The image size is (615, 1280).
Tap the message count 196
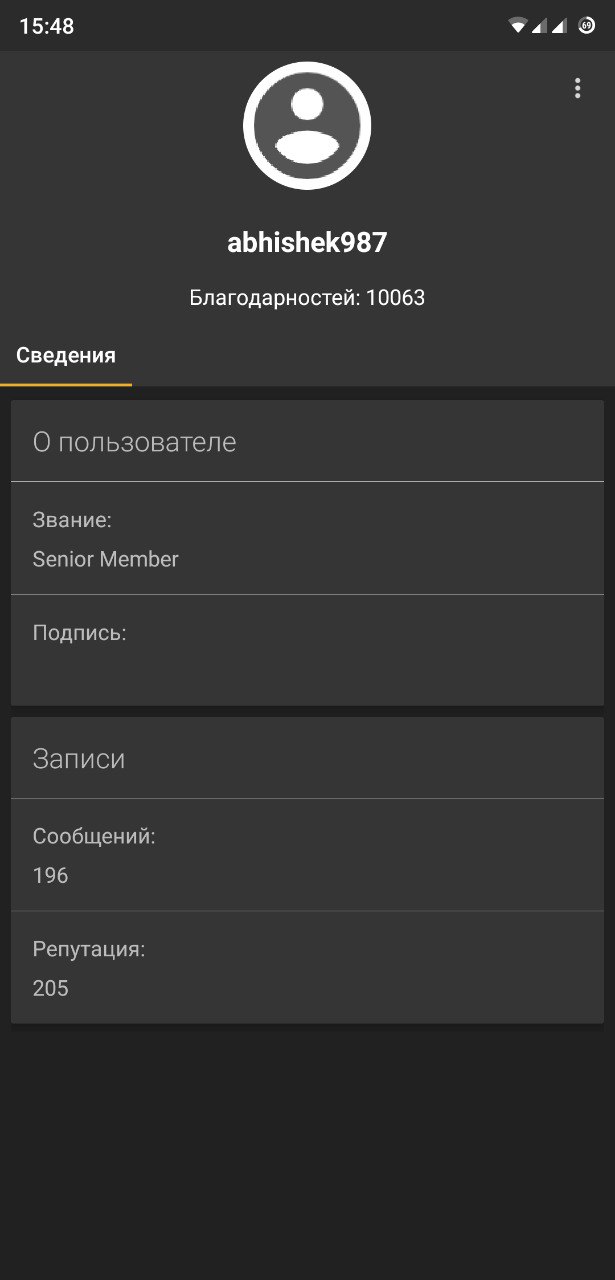[x=50, y=875]
